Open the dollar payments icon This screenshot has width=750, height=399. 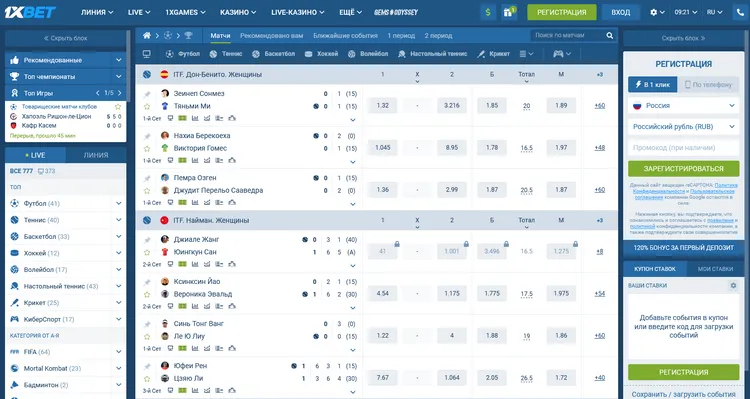pos(488,12)
